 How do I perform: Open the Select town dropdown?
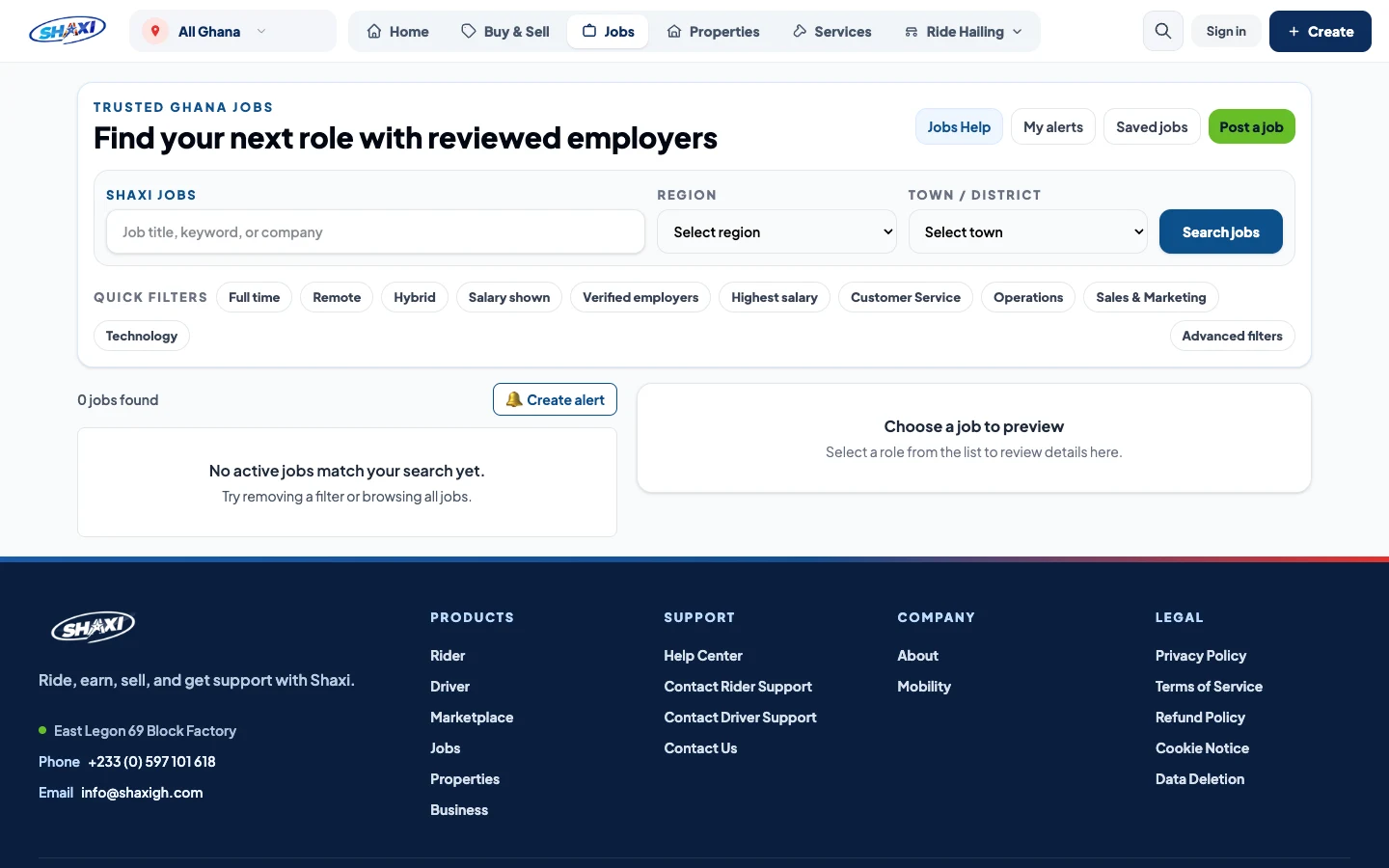pos(1027,231)
